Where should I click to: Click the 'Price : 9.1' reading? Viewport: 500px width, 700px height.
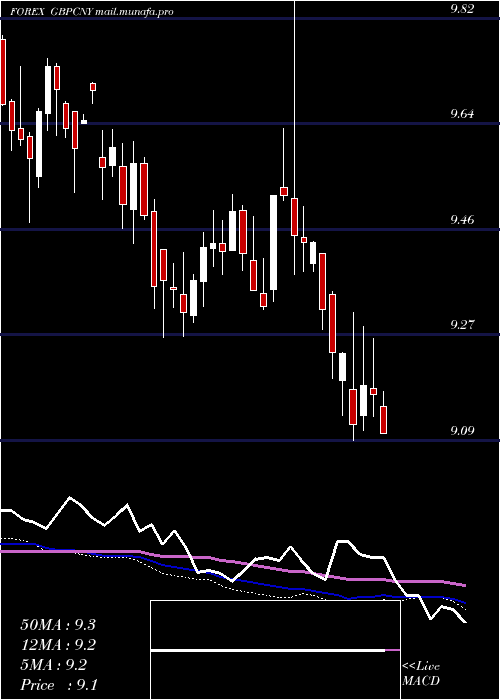coord(59,685)
